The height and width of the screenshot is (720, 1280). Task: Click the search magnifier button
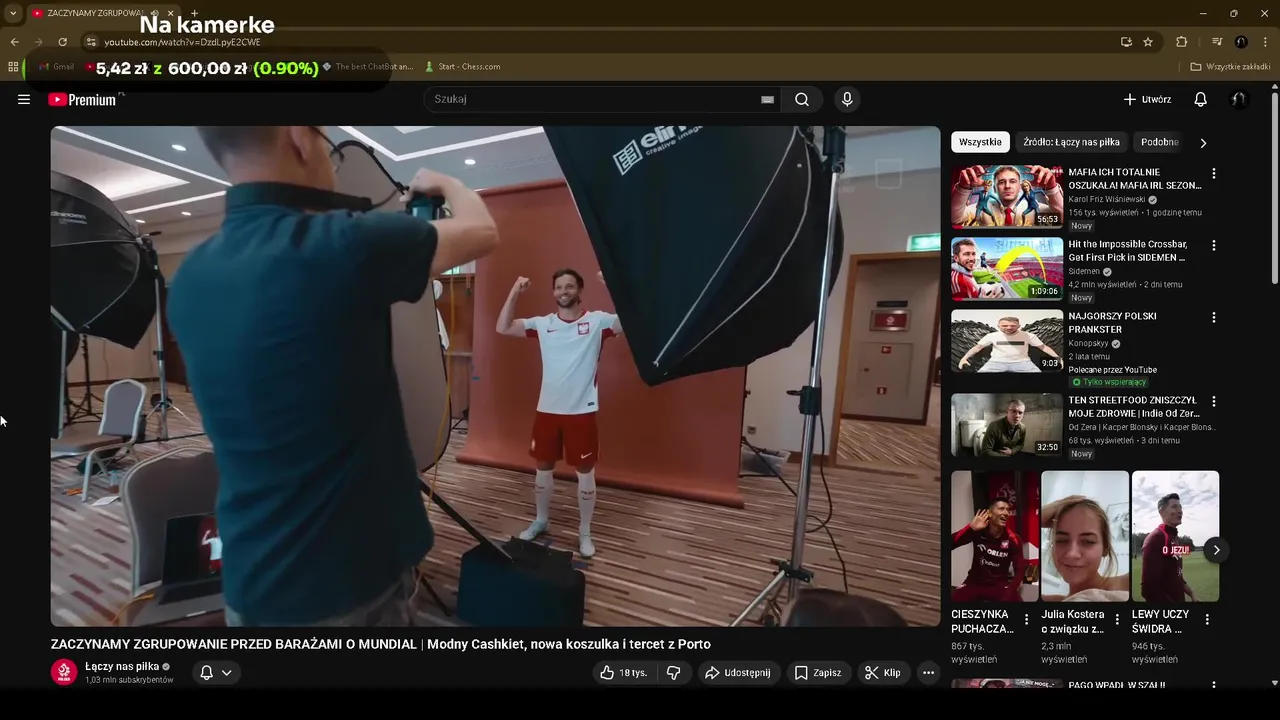coord(802,99)
